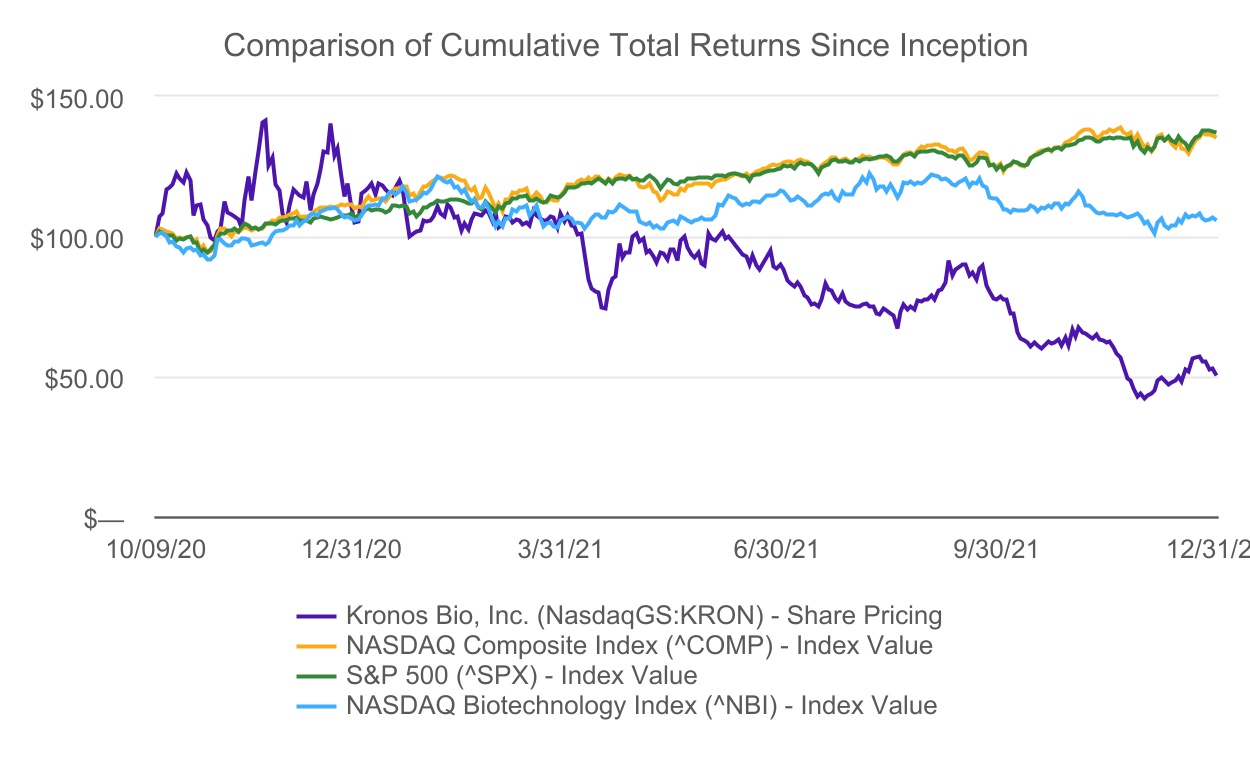The width and height of the screenshot is (1250, 760).
Task: Select the NASDAQ Composite Index legend label
Action: [639, 645]
